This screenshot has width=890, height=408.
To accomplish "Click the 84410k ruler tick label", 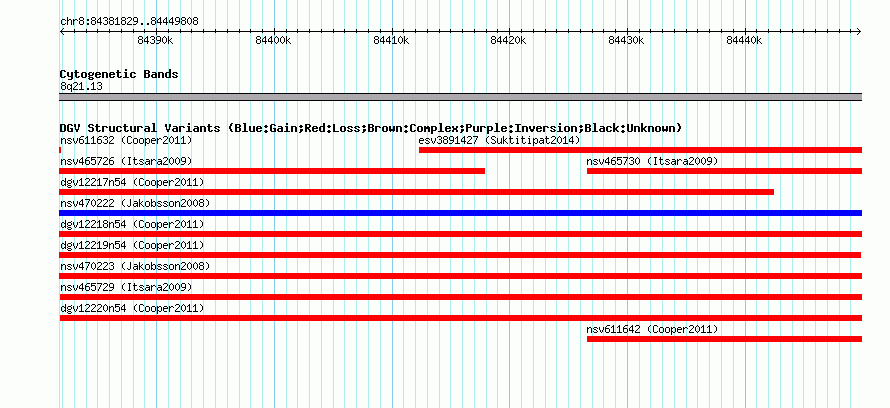I will [x=392, y=40].
